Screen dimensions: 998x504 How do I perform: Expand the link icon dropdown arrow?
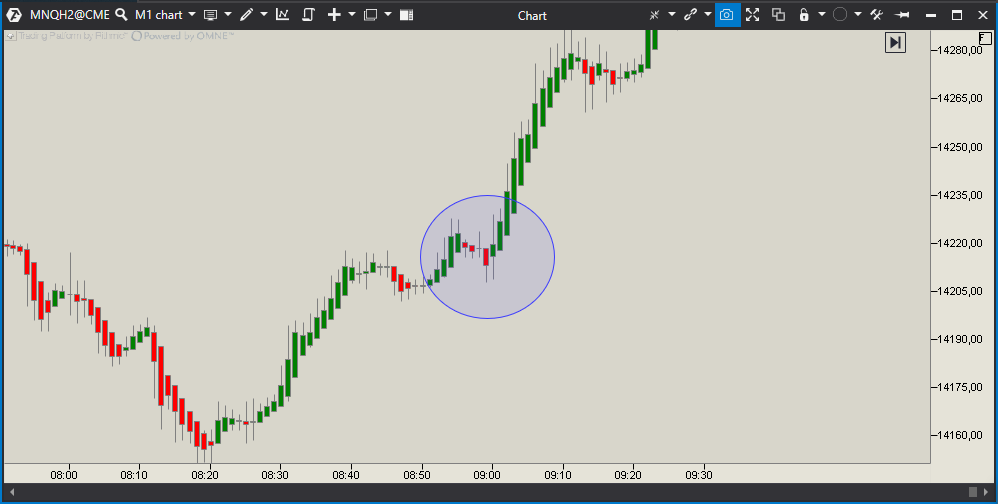coord(707,15)
